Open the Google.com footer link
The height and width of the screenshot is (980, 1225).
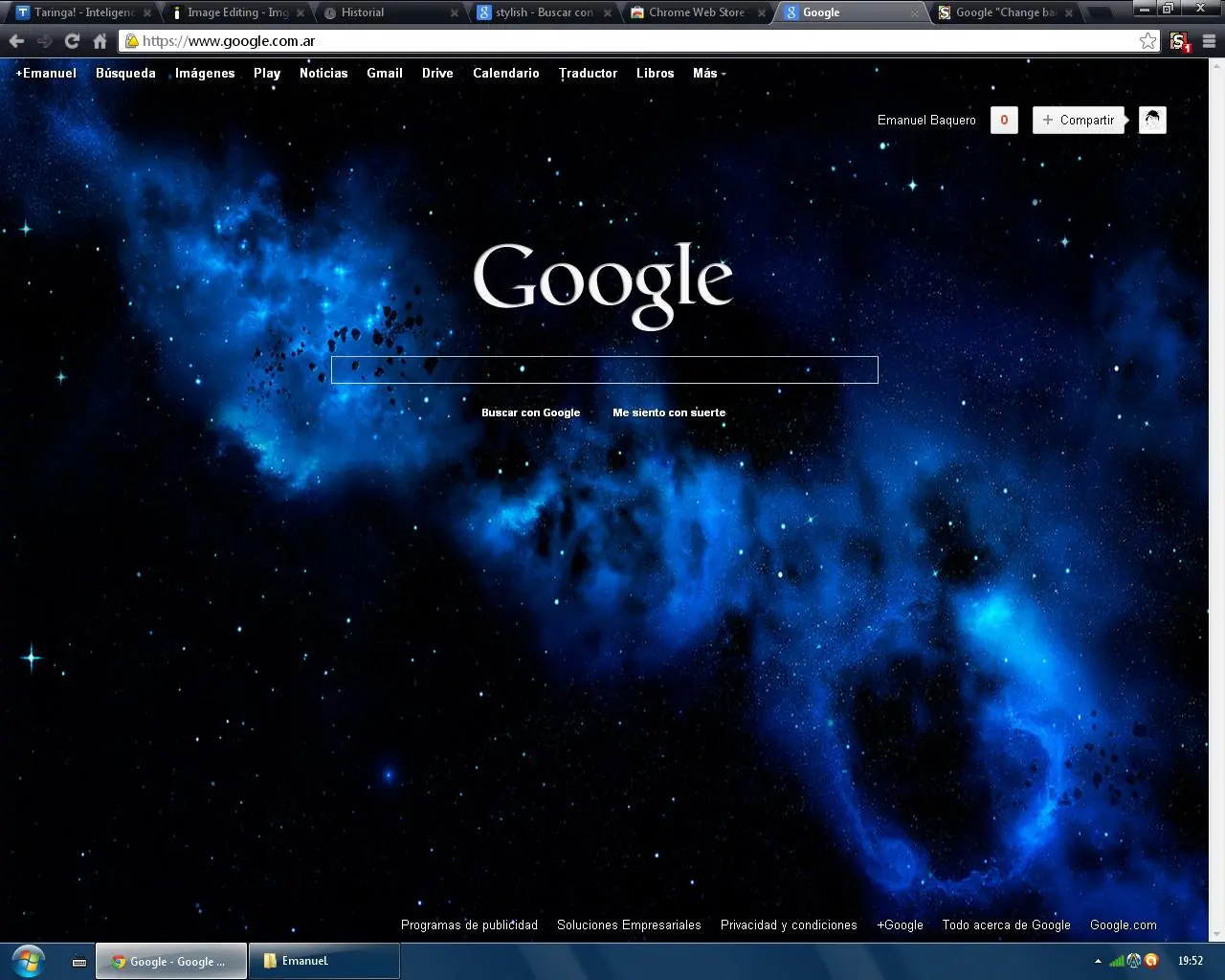click(1124, 925)
